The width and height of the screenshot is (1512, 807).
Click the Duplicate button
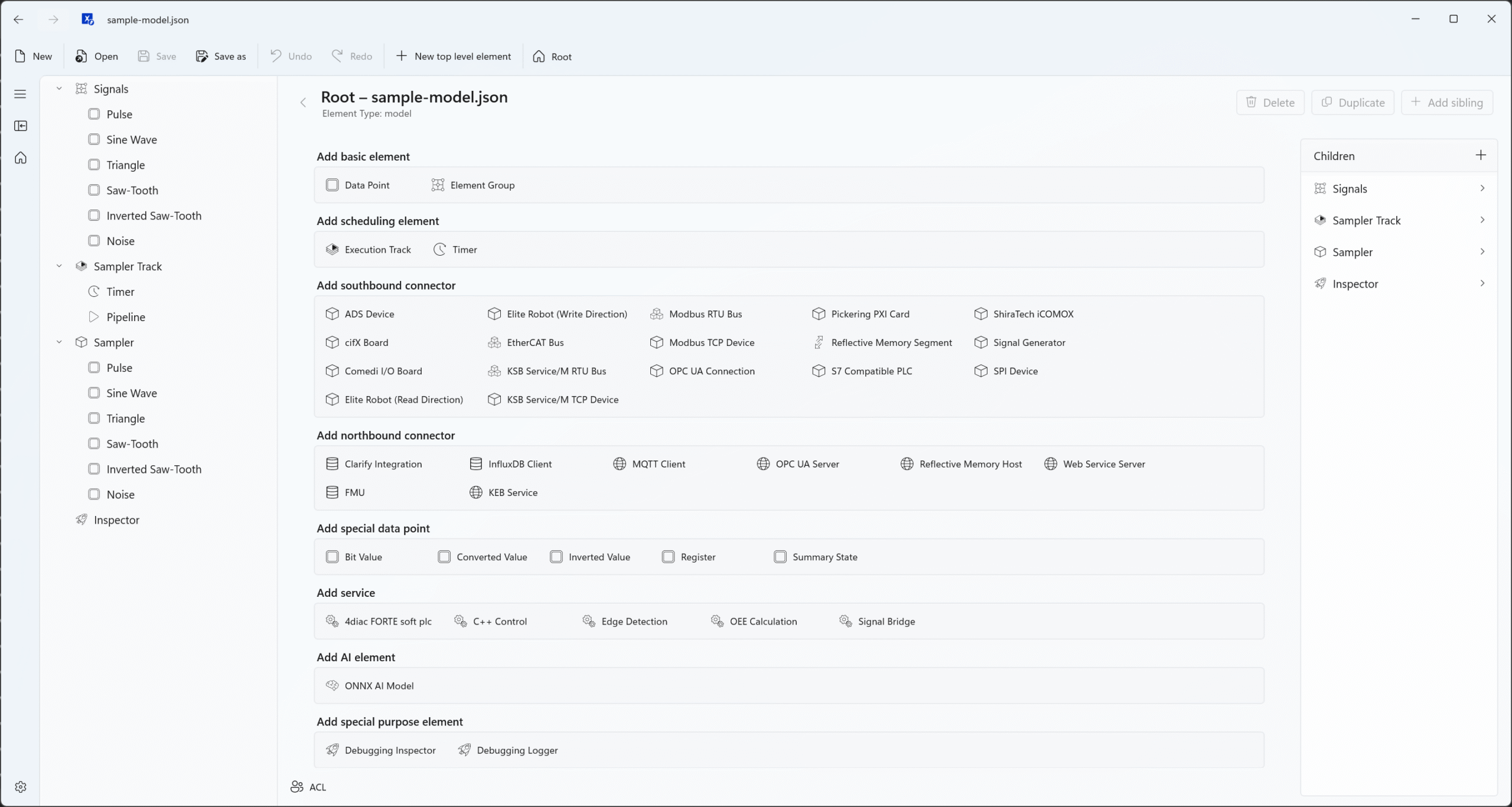(1353, 103)
